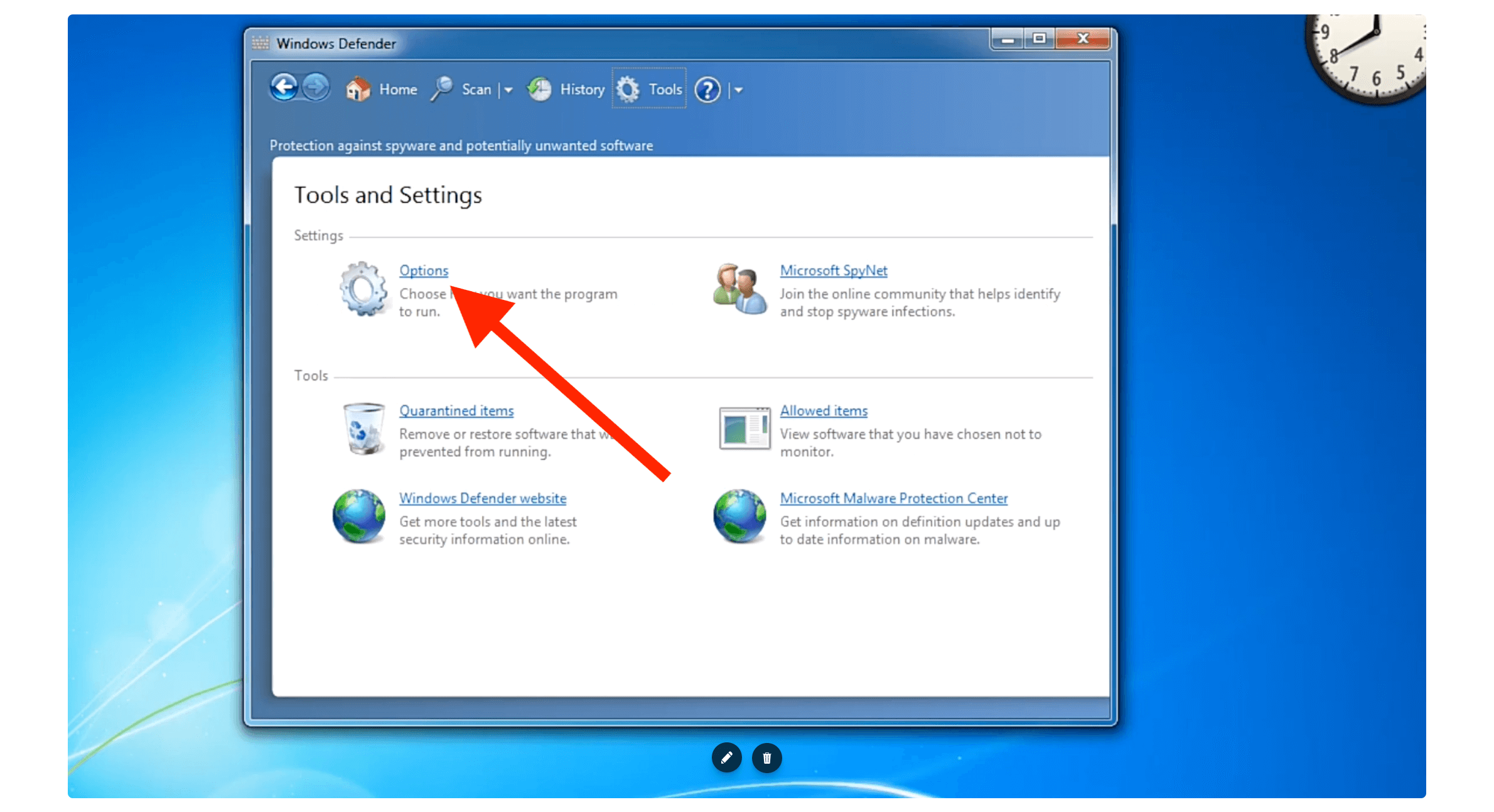
Task: Click the Allowed items window icon
Action: [x=744, y=429]
